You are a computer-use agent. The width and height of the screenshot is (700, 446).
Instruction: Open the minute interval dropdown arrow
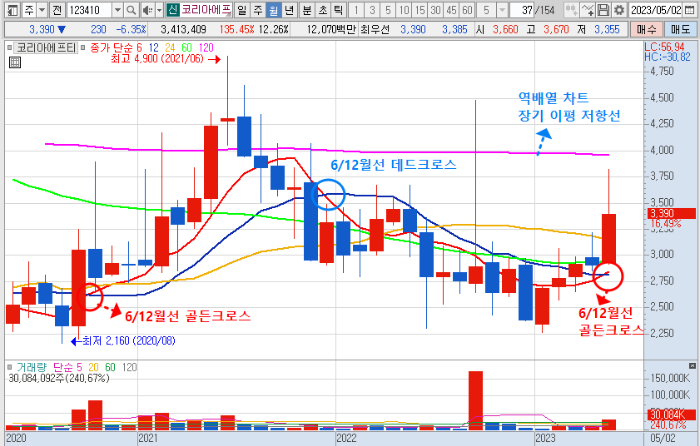pos(503,10)
